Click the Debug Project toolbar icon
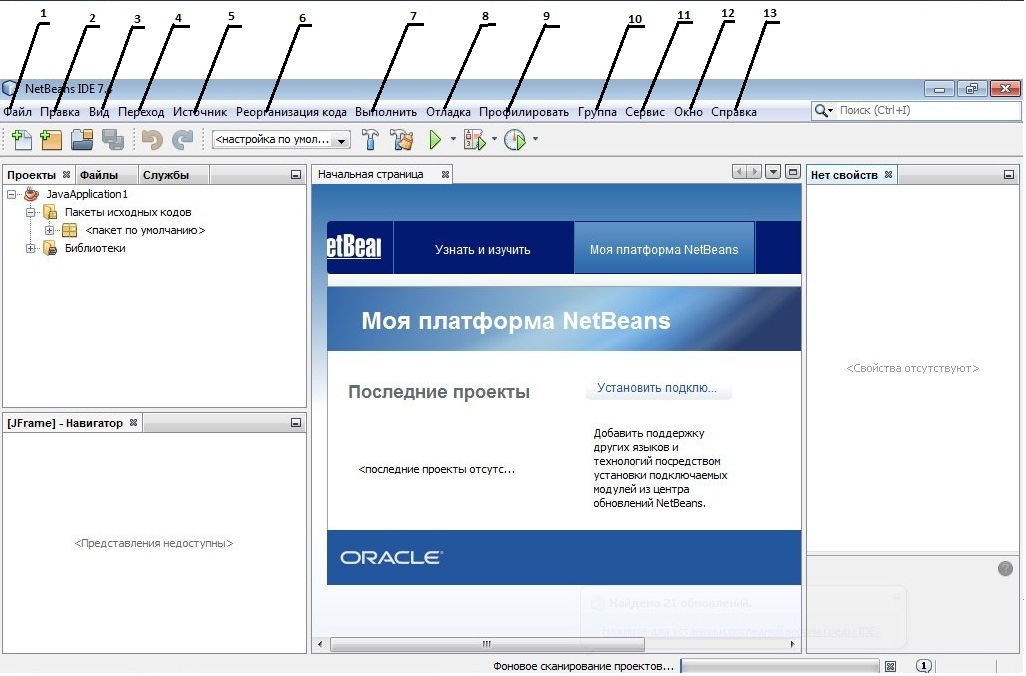 pyautogui.click(x=475, y=139)
